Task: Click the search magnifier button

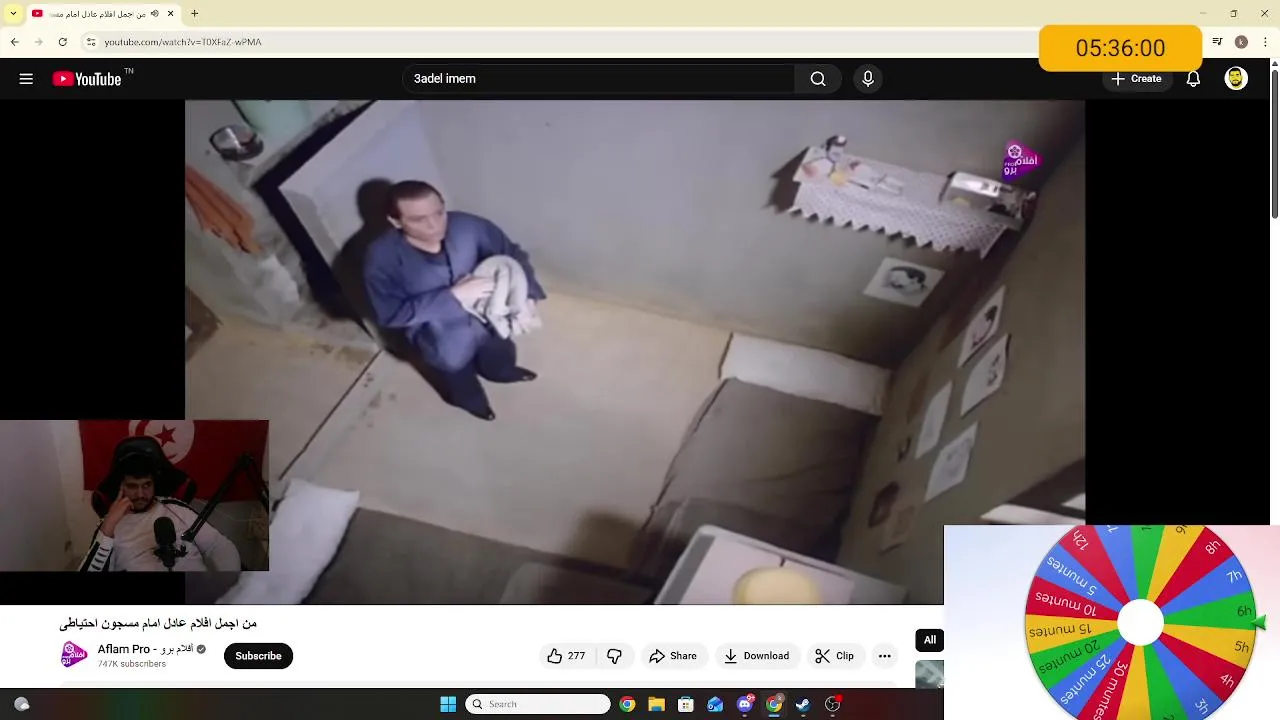Action: click(x=818, y=79)
